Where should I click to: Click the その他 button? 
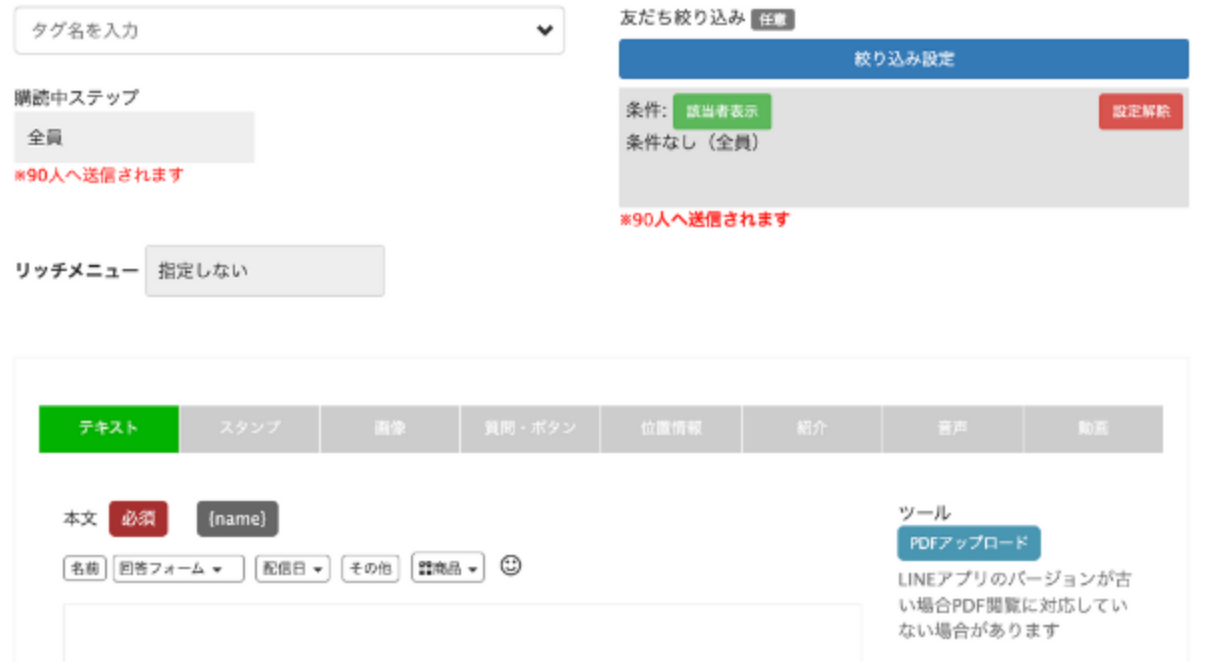370,568
